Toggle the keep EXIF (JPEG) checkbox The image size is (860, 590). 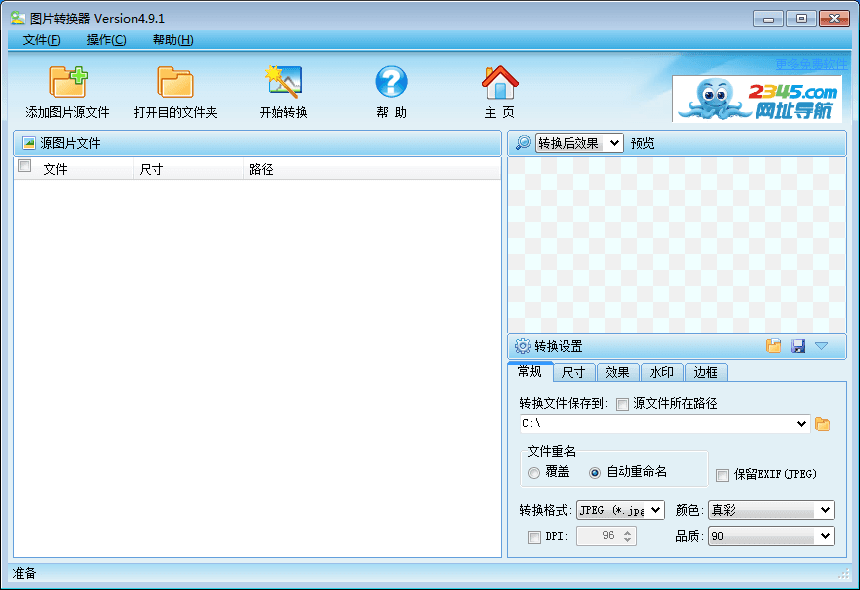coord(723,475)
